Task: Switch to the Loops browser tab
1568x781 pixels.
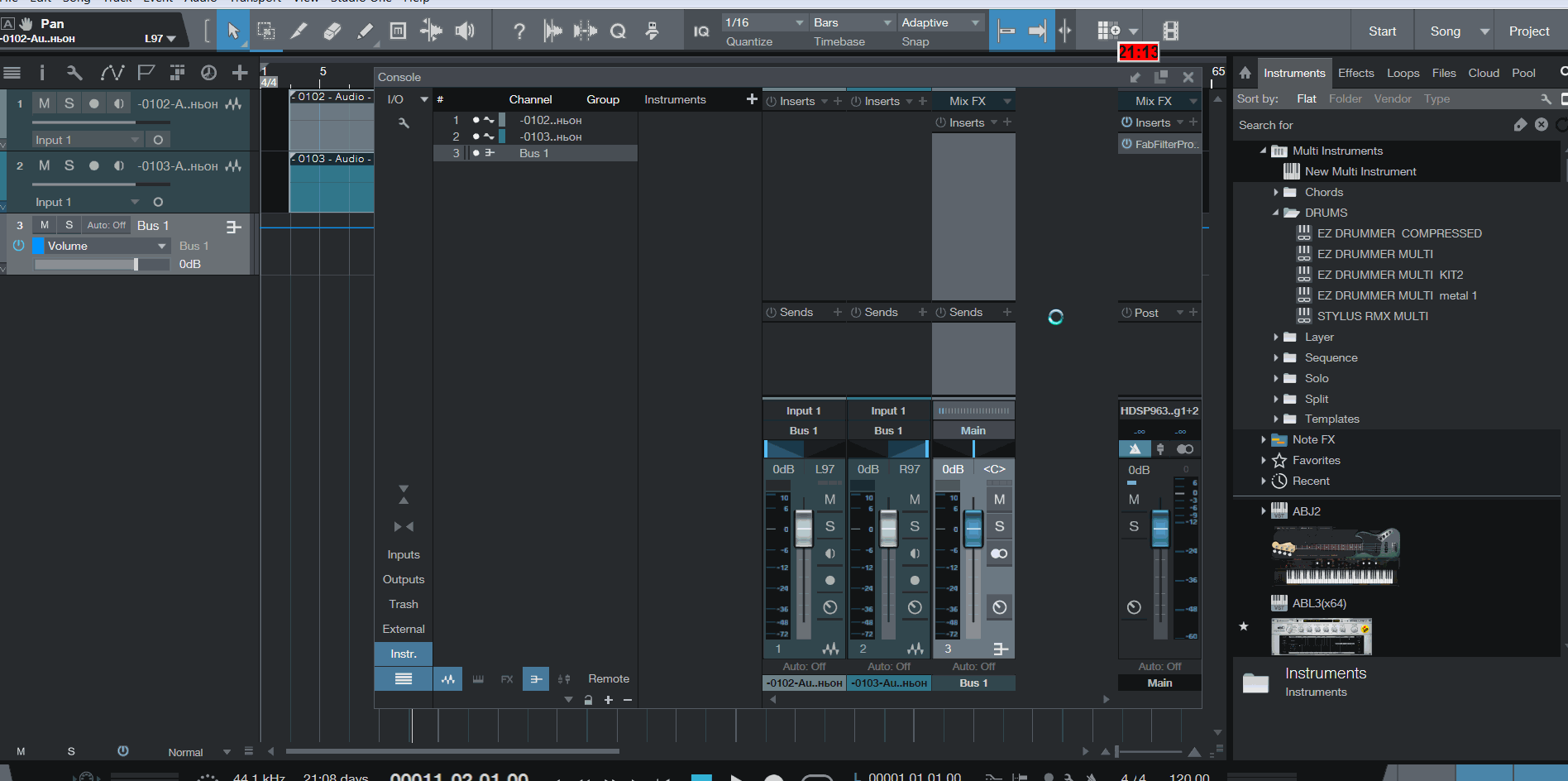Action: 1403,73
